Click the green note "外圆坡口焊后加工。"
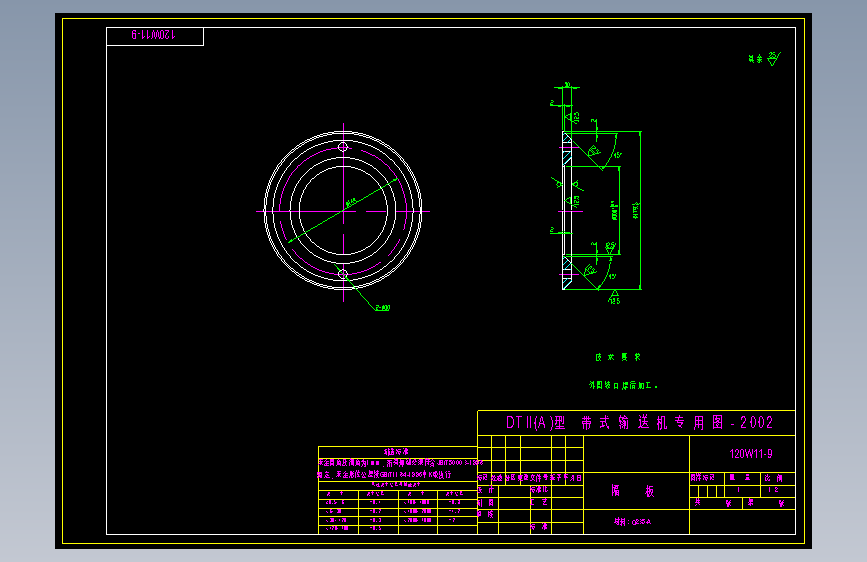Image resolution: width=867 pixels, height=562 pixels. (x=623, y=385)
